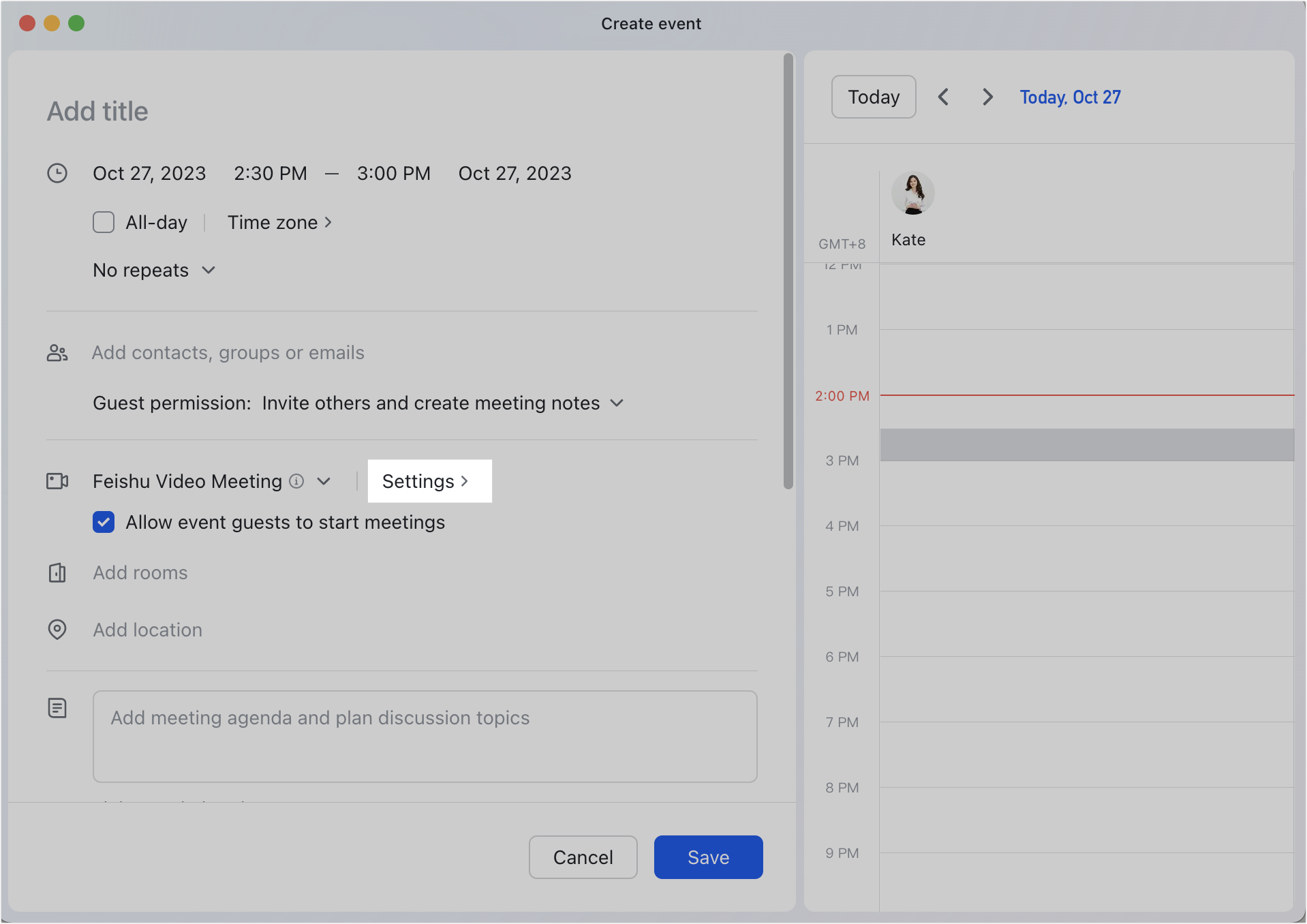Click the info icon after Feishu Video Meeting

296,481
